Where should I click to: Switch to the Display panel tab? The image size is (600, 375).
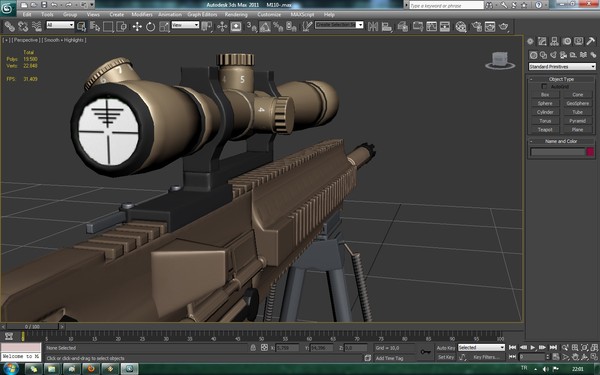[x=579, y=41]
